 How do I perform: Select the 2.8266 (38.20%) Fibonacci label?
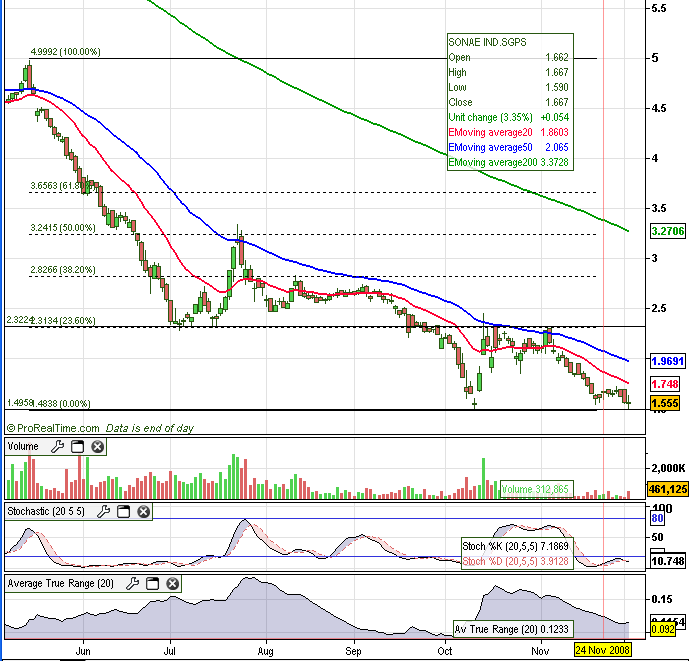coord(63,270)
